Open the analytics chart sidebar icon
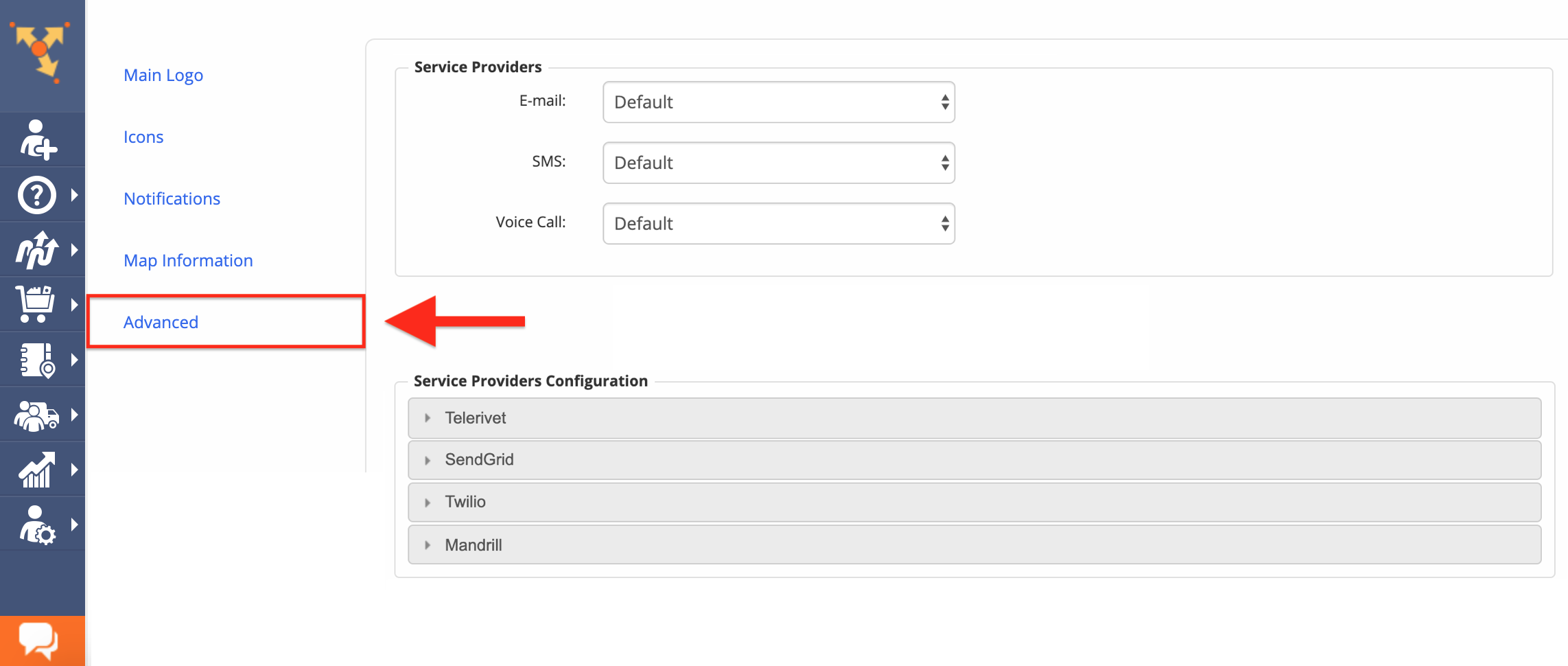 click(37, 470)
